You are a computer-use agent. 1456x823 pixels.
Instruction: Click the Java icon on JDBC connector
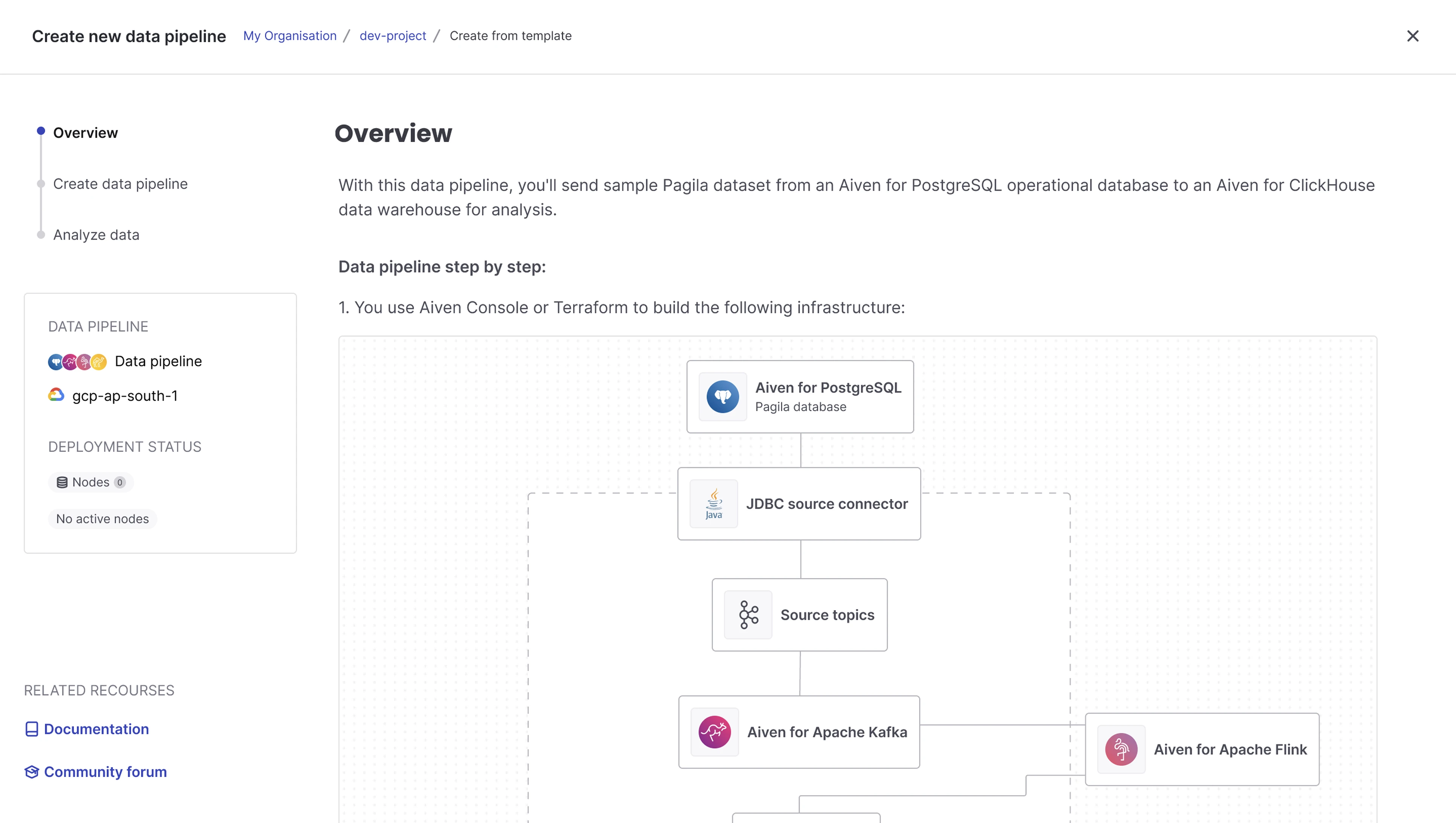(714, 503)
